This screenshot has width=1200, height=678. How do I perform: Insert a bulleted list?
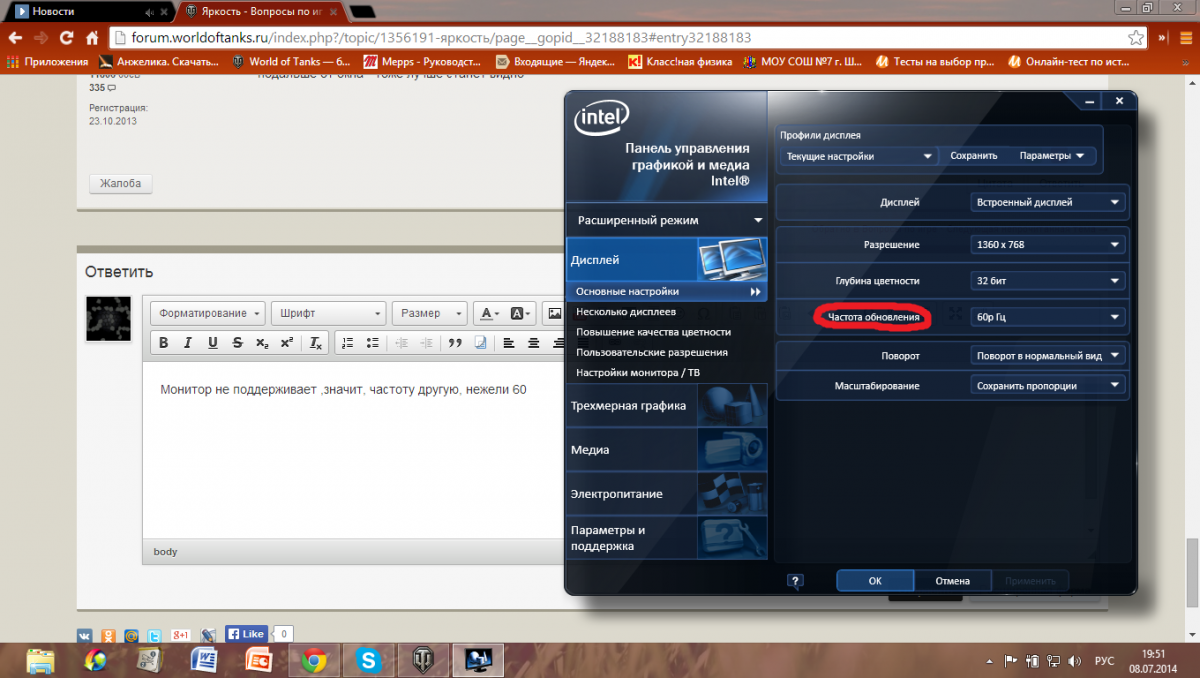click(372, 343)
